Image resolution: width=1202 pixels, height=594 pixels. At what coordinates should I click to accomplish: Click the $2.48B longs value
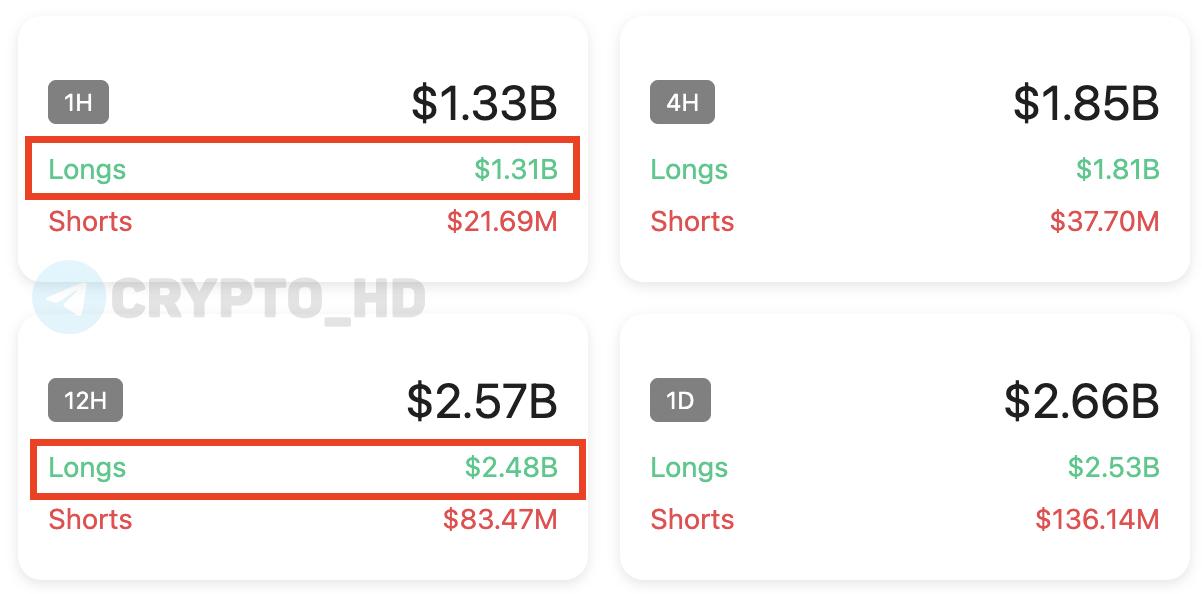tap(511, 467)
